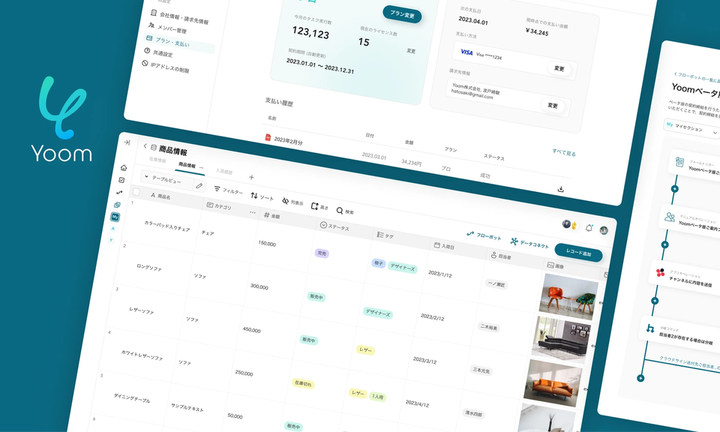720x432 pixels.
Task: Click the すべて見る link
Action: (564, 153)
